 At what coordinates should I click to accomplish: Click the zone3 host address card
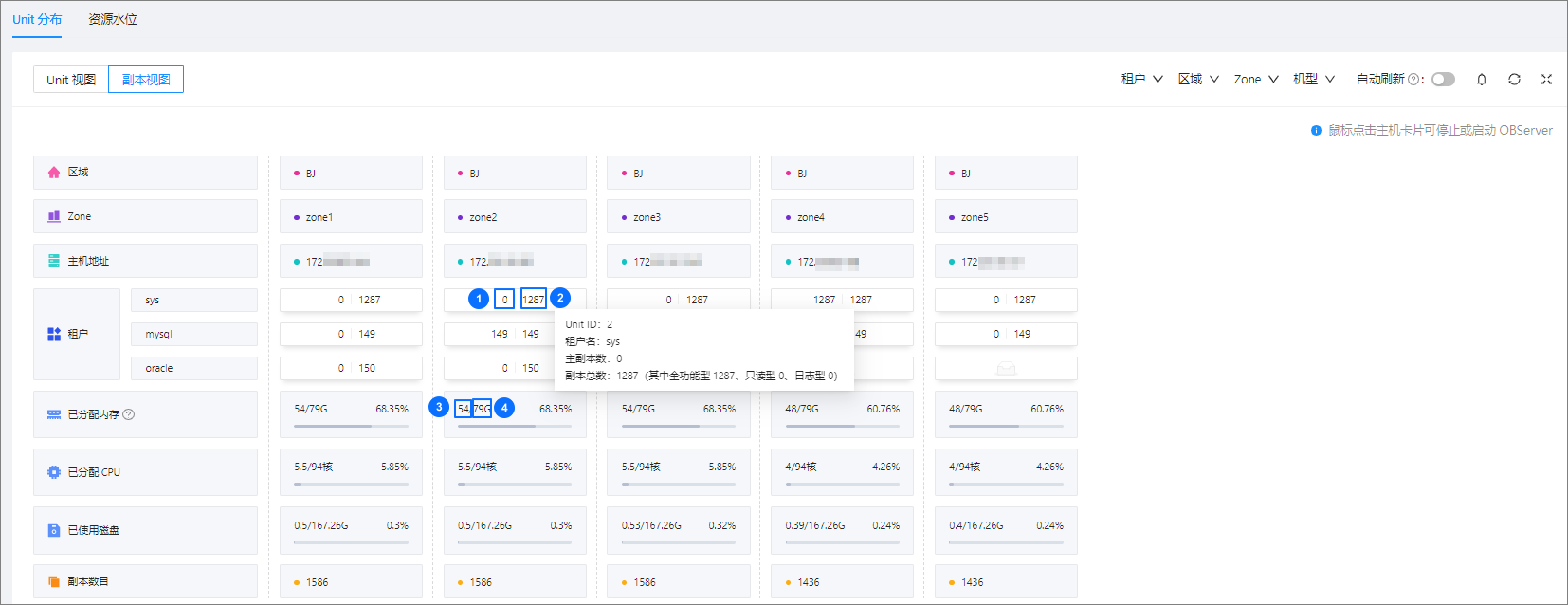(679, 261)
